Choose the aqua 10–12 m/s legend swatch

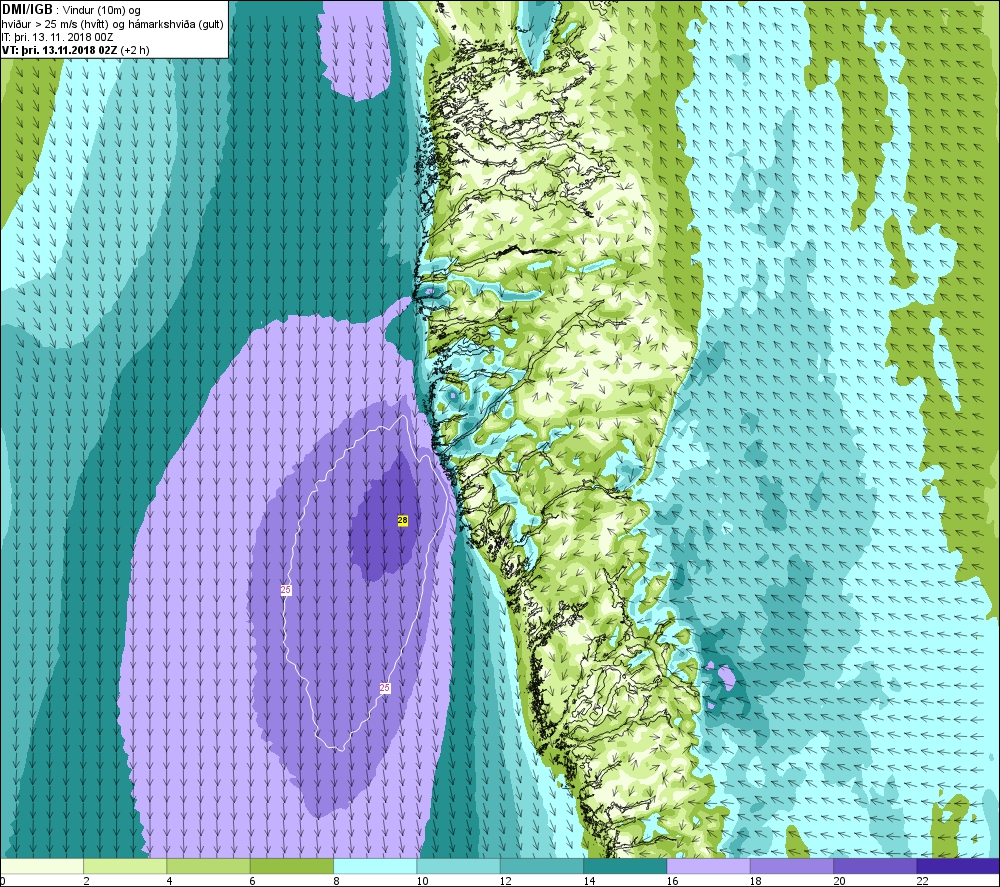coord(459,866)
